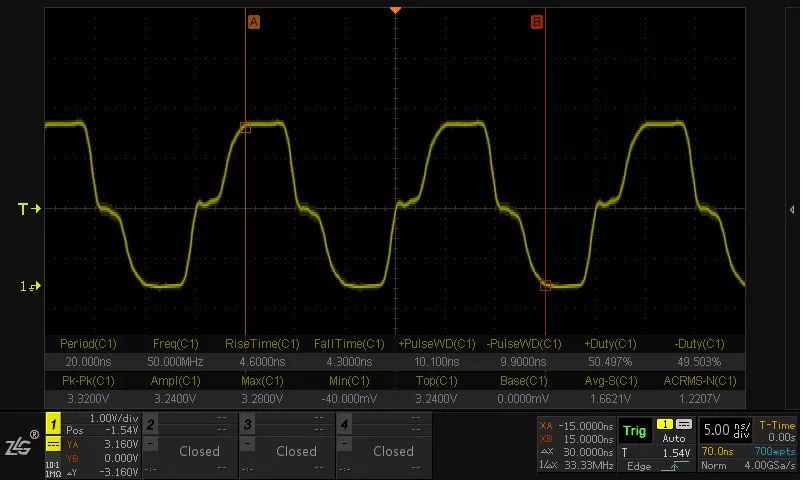Select the Period(C1) measurement header

tap(88, 344)
